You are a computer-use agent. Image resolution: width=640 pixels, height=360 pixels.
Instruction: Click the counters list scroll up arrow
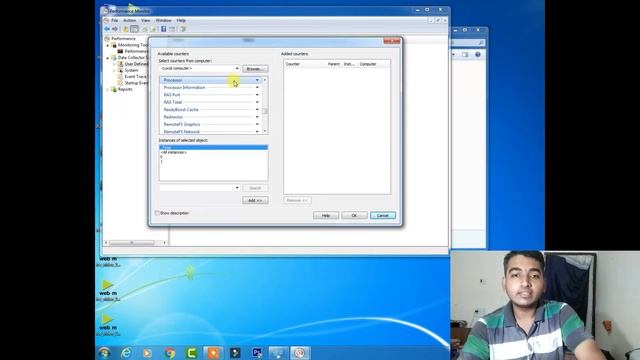265,80
